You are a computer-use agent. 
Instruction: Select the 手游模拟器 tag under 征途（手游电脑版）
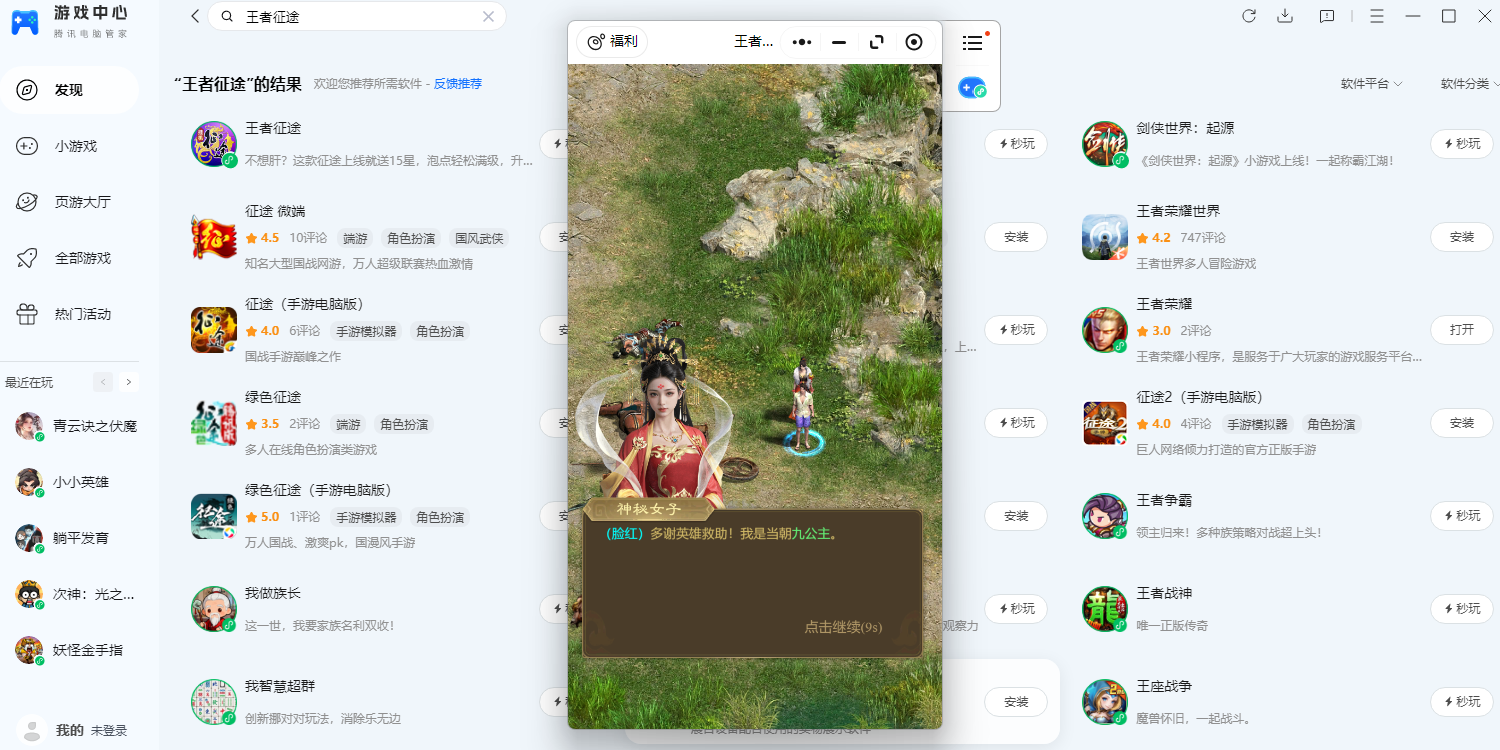(366, 331)
